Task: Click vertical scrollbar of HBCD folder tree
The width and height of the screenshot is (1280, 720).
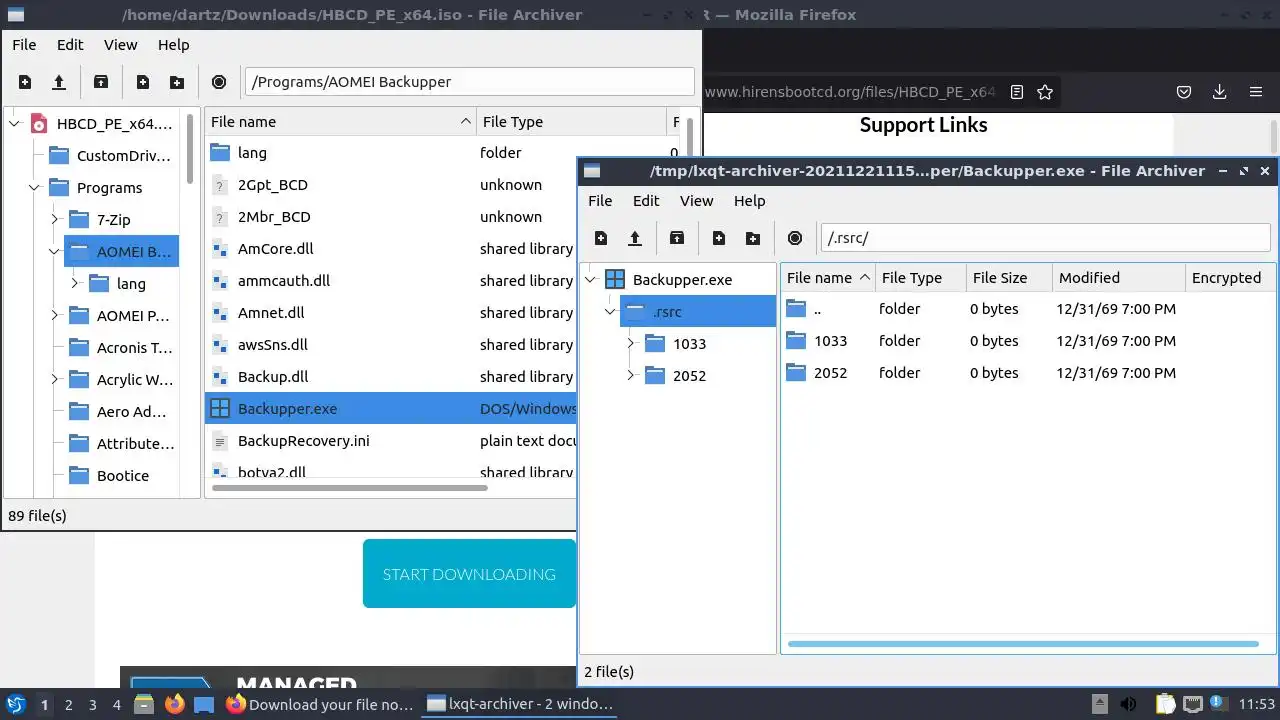Action: [x=189, y=150]
